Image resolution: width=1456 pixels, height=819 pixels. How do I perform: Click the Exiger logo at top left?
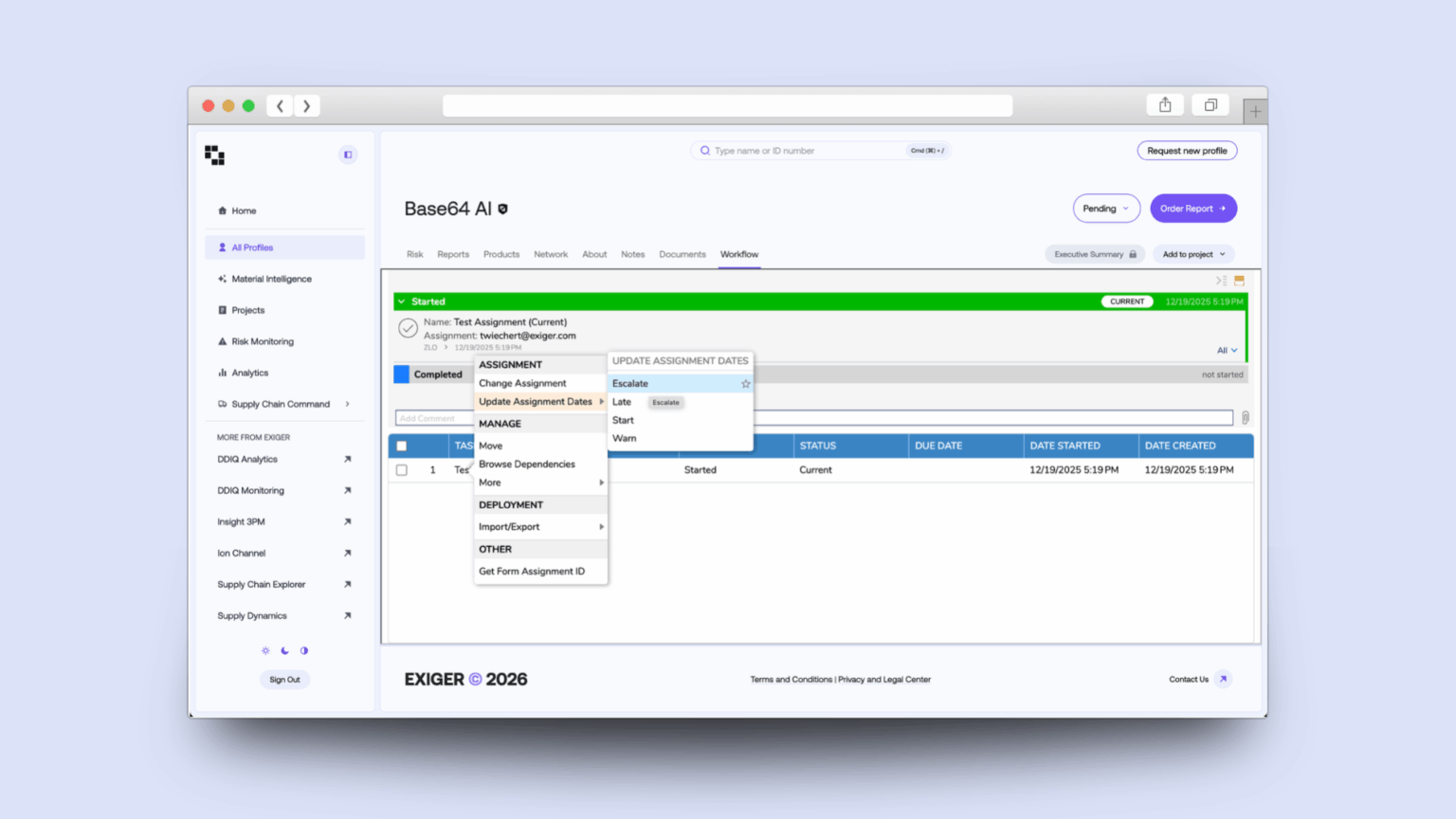click(214, 155)
